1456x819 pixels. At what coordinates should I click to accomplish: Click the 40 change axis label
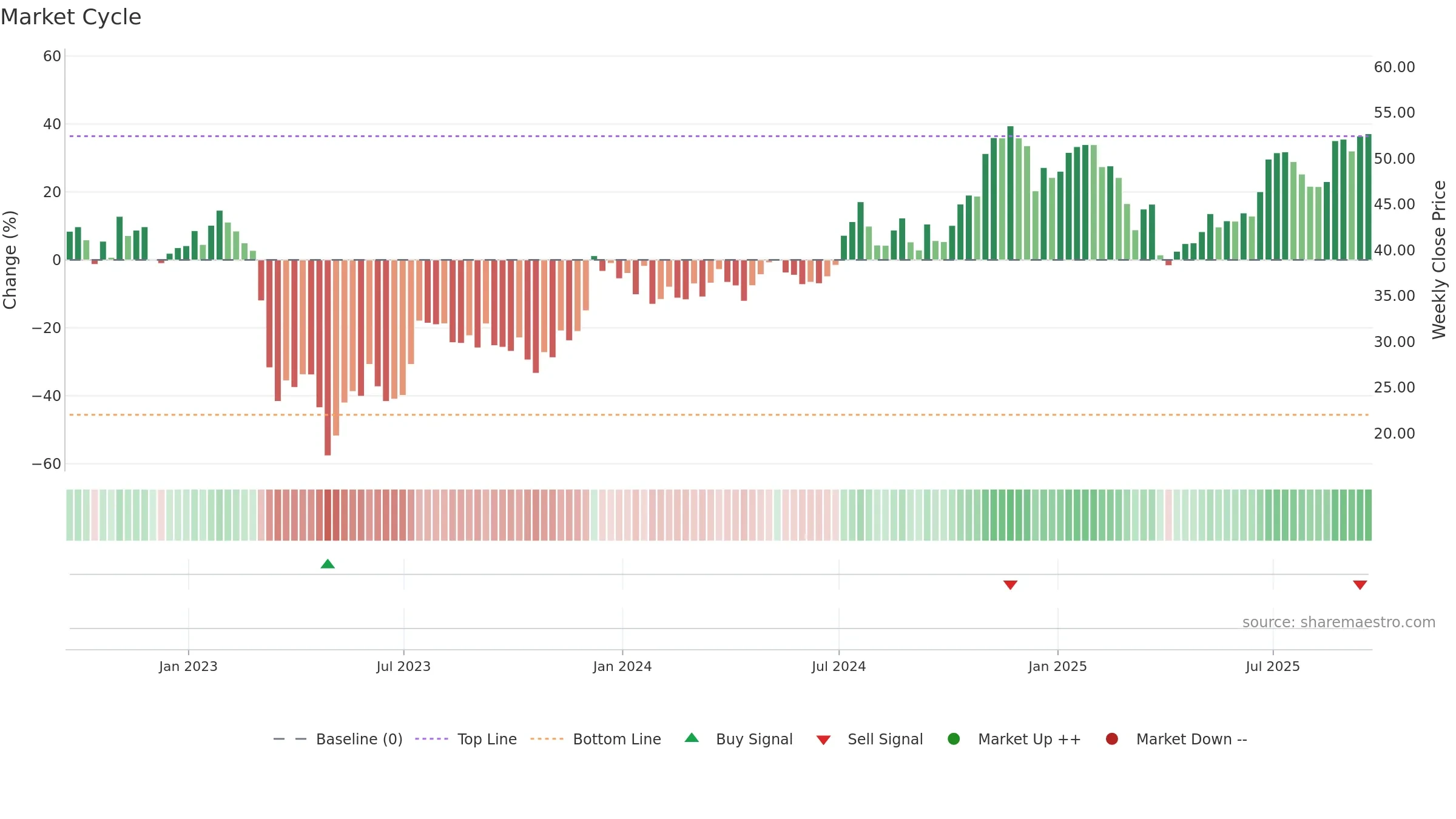(52, 124)
